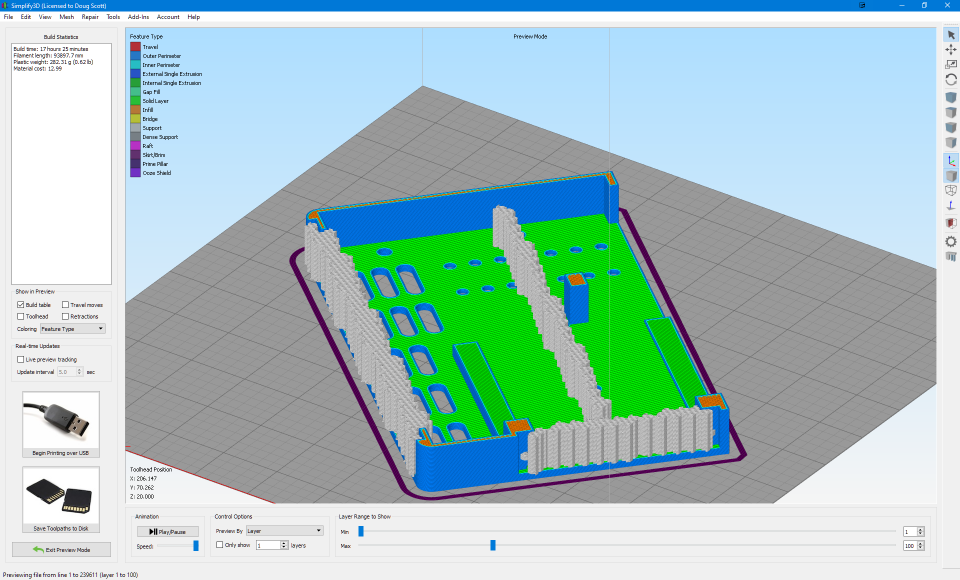Select the rotate model tool
960x580 pixels.
(x=951, y=80)
